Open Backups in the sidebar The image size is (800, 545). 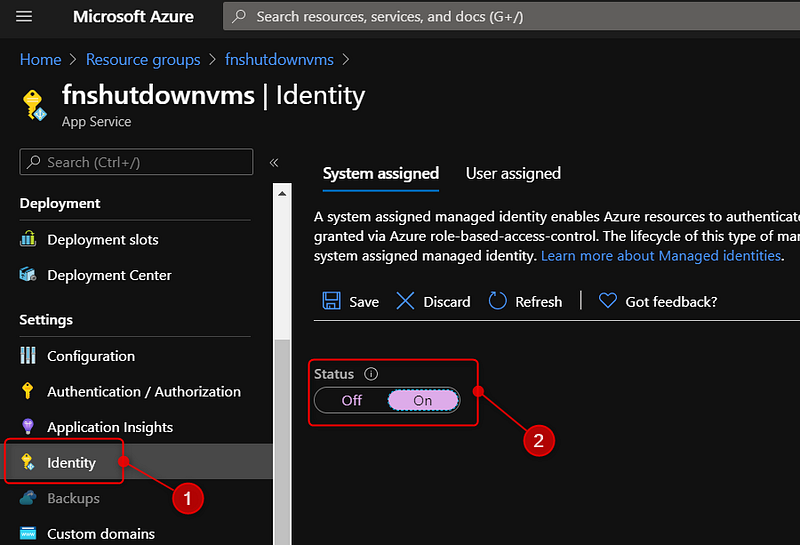(73, 498)
